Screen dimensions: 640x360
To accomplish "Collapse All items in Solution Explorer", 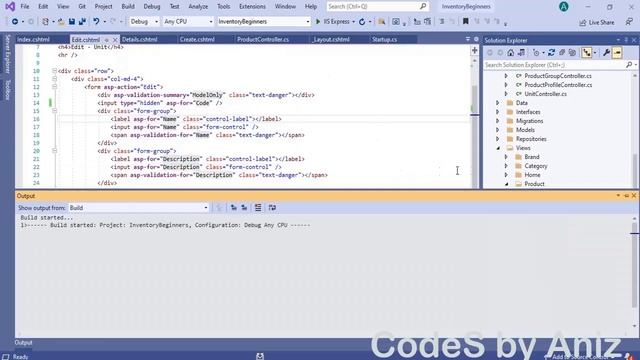I will [562, 53].
